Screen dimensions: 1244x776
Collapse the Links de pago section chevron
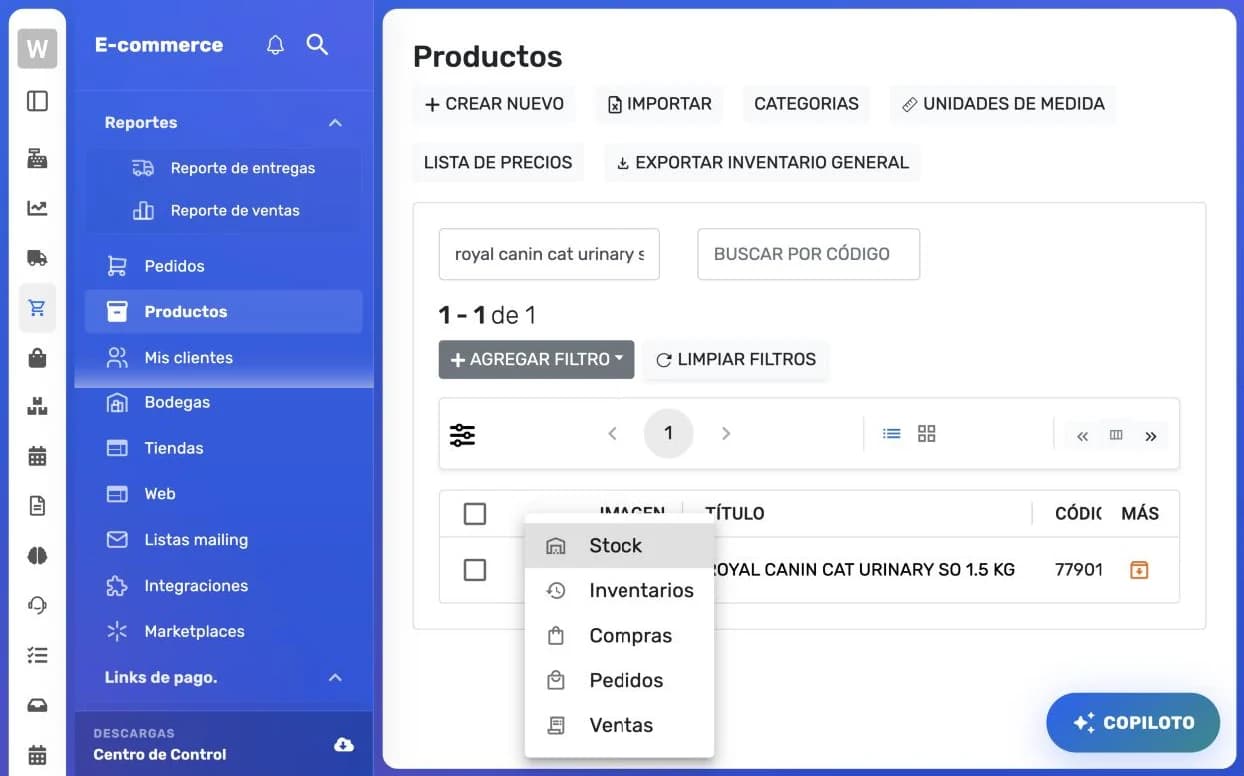335,678
